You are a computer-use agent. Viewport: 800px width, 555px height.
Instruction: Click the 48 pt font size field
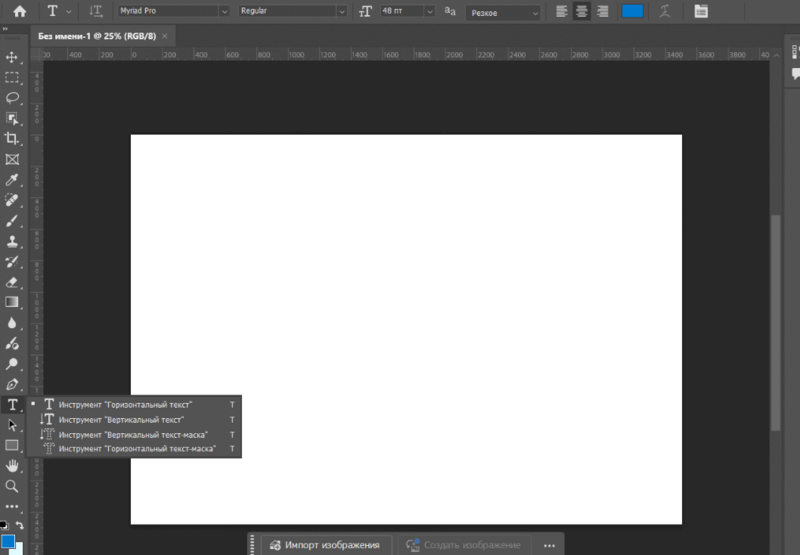tap(399, 12)
